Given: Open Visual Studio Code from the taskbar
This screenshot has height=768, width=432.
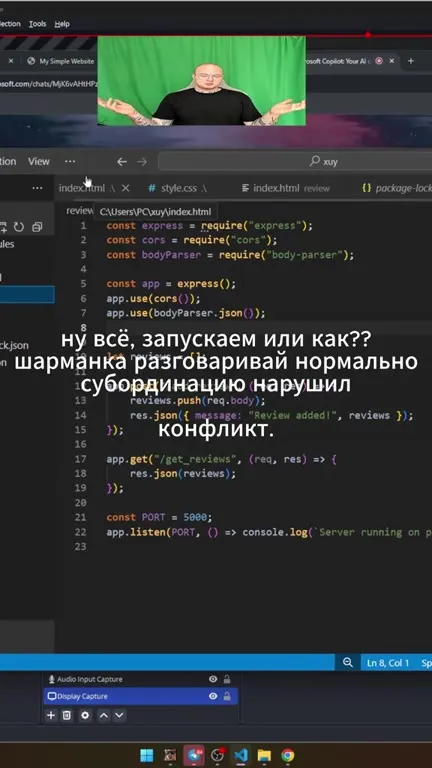Looking at the screenshot, I should [x=240, y=755].
